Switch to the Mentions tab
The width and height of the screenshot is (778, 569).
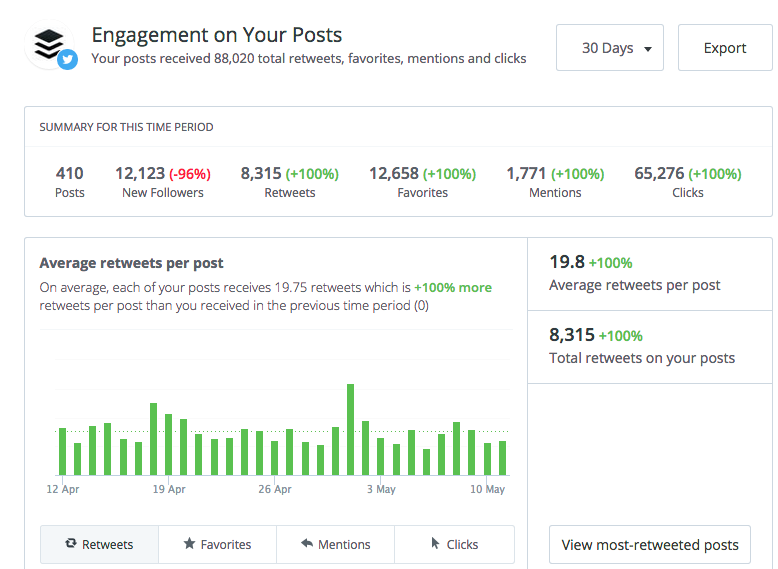pyautogui.click(x=335, y=545)
